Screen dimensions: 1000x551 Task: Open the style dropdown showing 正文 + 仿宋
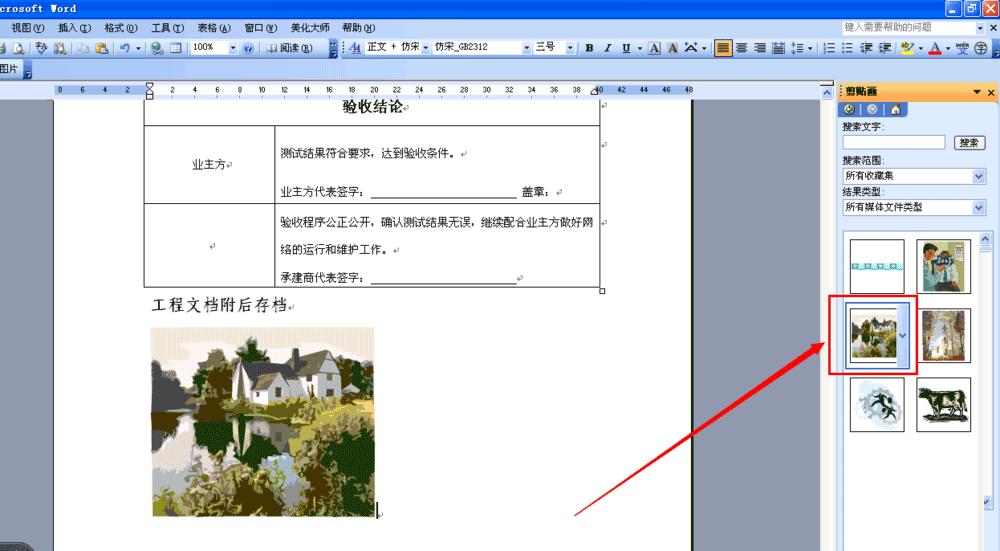425,47
